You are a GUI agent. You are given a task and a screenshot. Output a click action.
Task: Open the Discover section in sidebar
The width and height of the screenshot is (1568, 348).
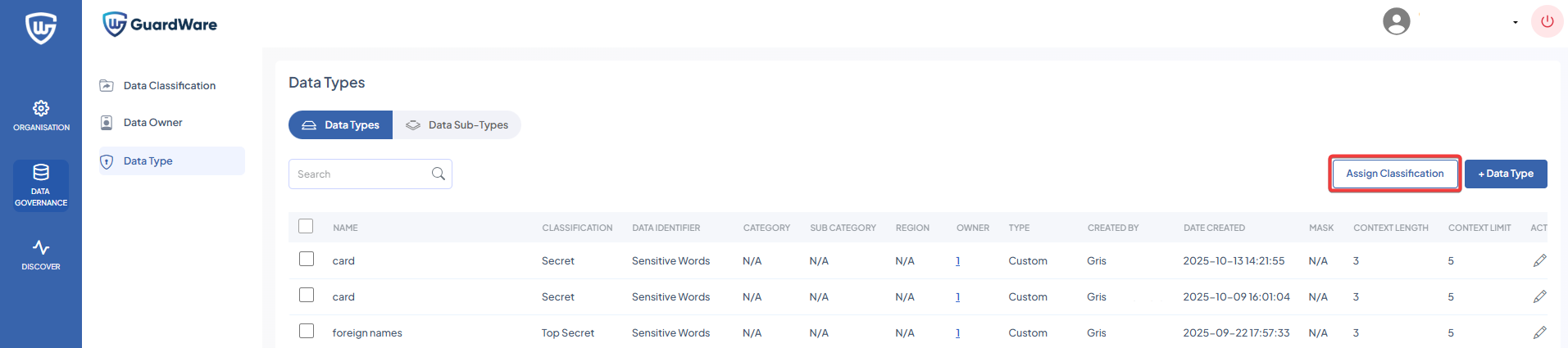[41, 255]
